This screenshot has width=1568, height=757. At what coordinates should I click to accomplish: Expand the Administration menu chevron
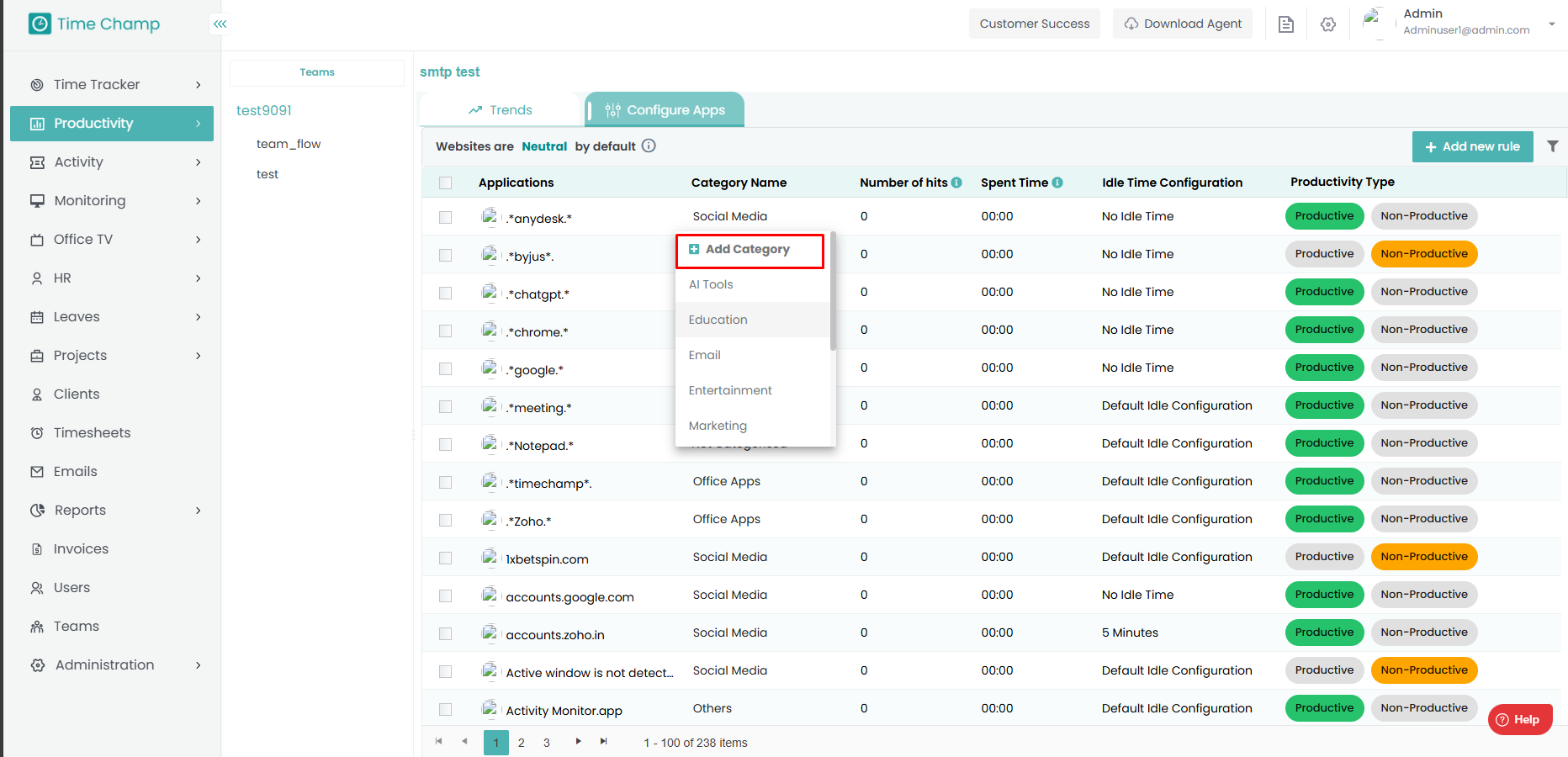point(199,665)
